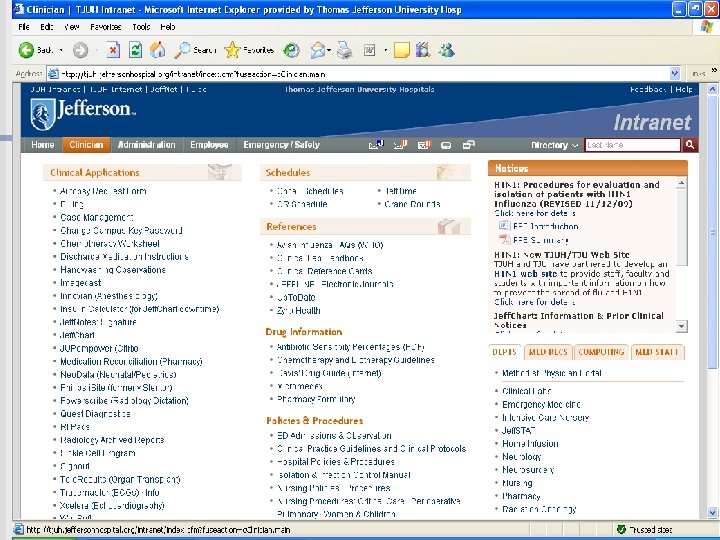Click the Word document icon beside PPE Introduction
Screen dimensions: 720x540
pyautogui.click(x=504, y=226)
